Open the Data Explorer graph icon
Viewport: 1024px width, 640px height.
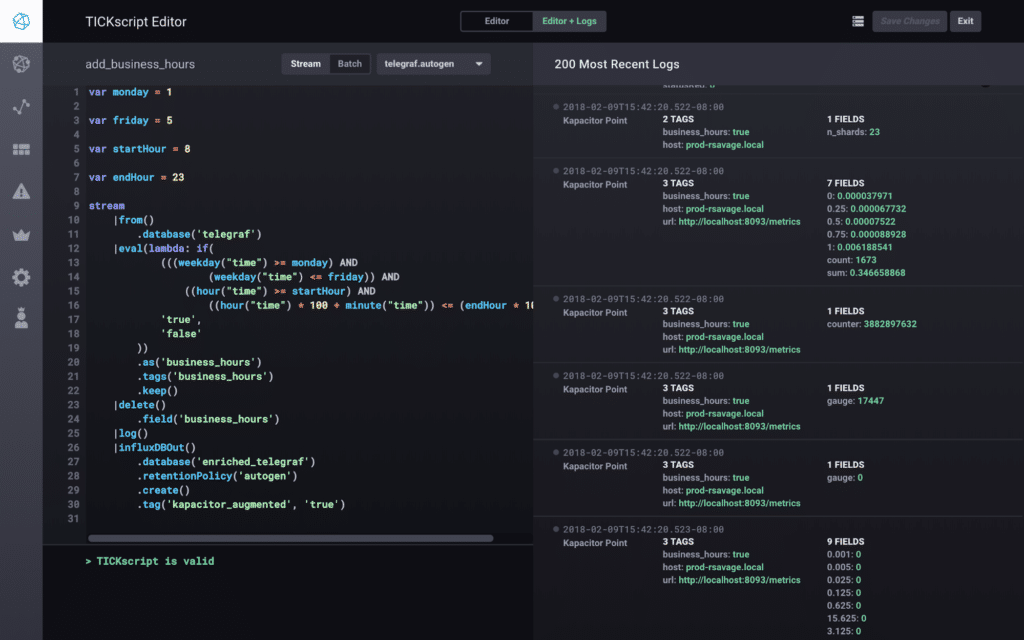[21, 106]
